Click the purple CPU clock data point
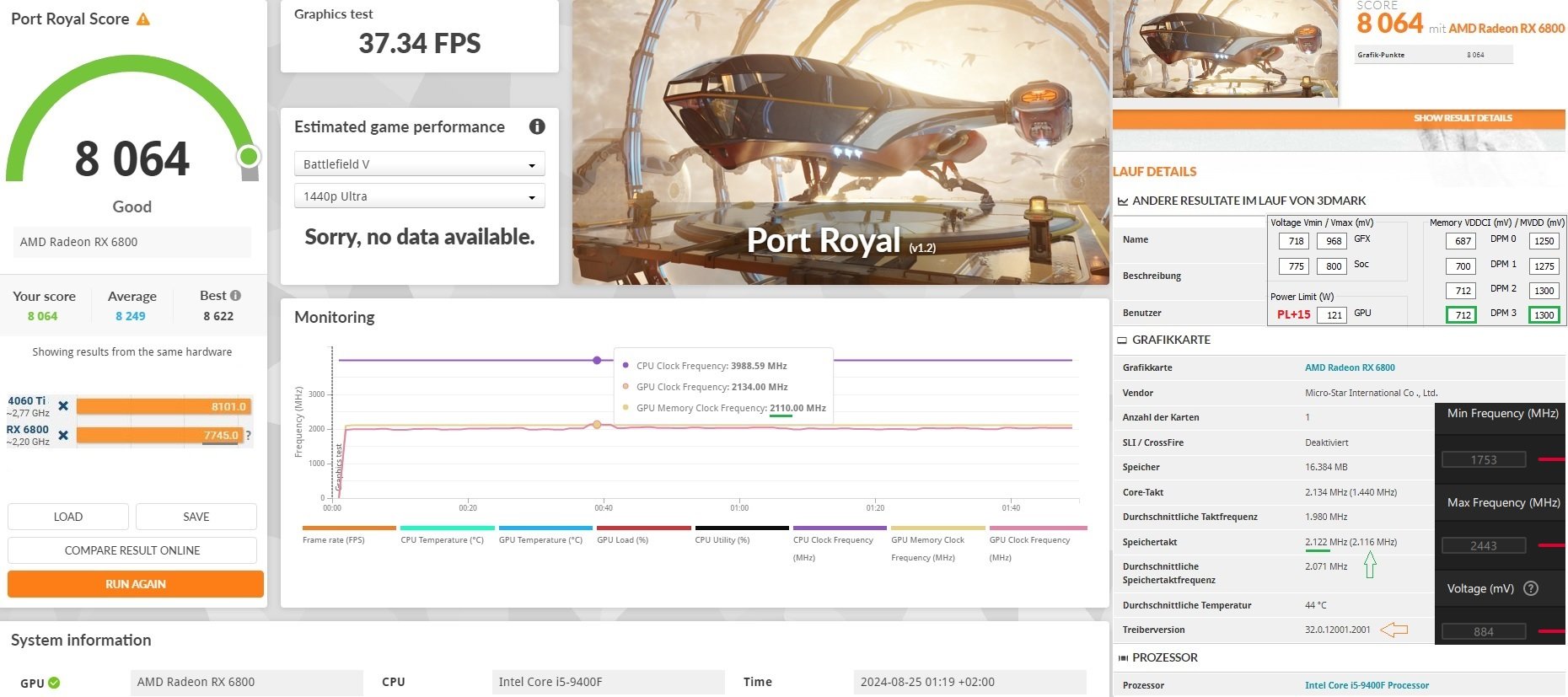 [x=597, y=360]
